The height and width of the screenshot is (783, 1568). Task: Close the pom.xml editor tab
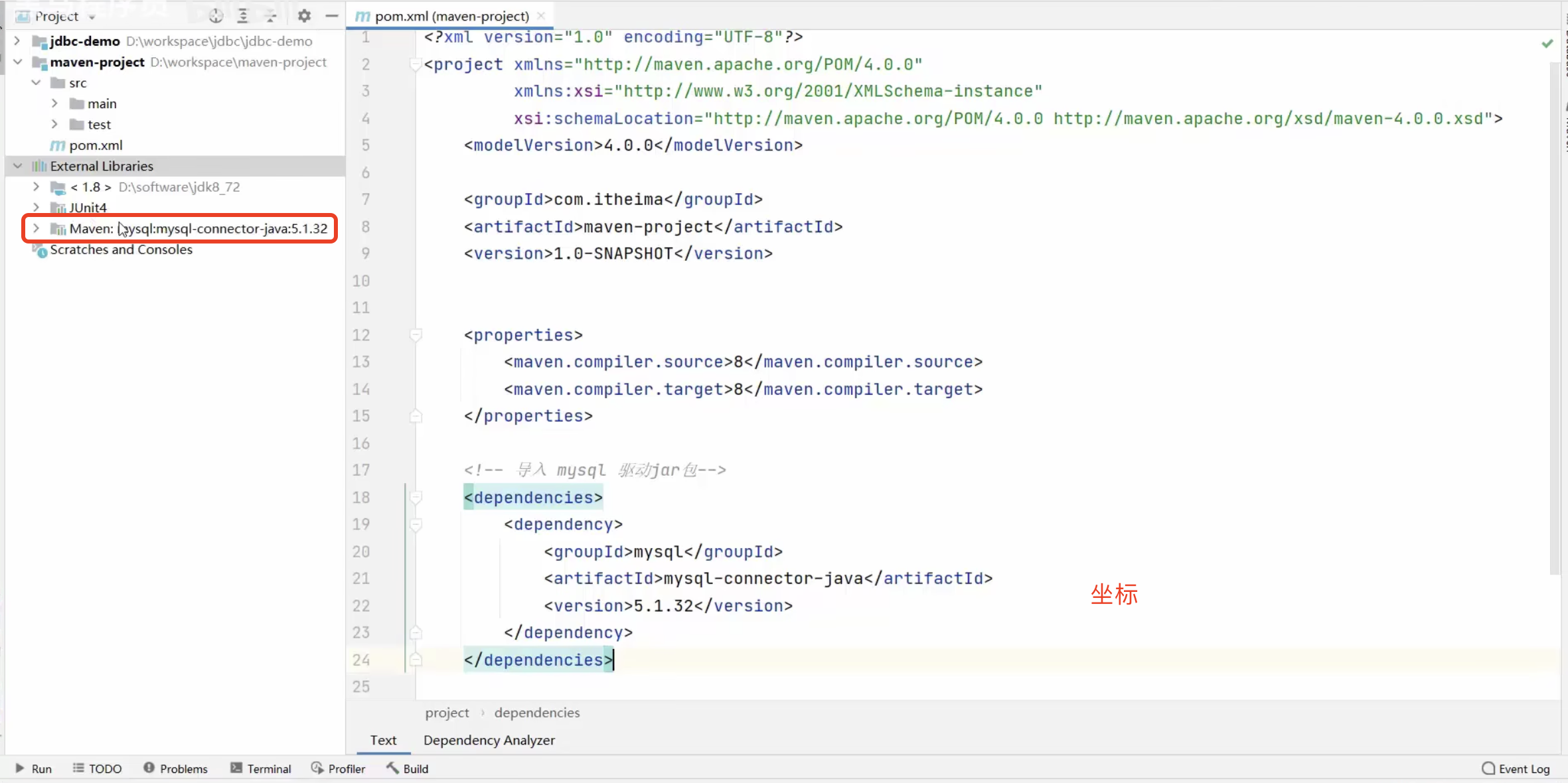pyautogui.click(x=541, y=16)
